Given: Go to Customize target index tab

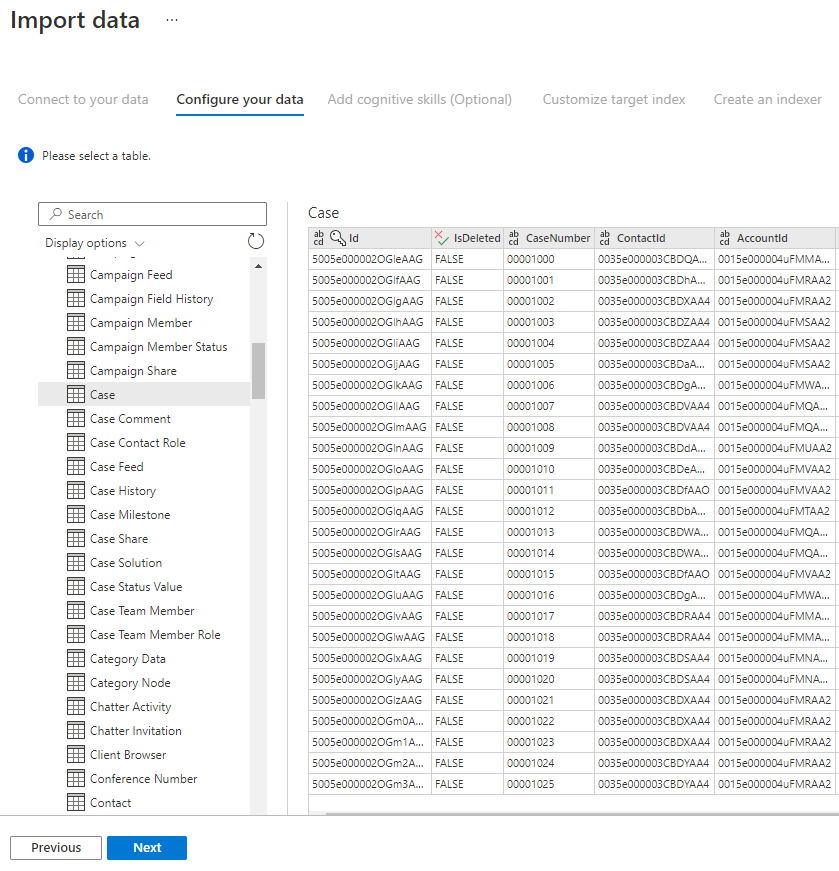Looking at the screenshot, I should (x=614, y=99).
